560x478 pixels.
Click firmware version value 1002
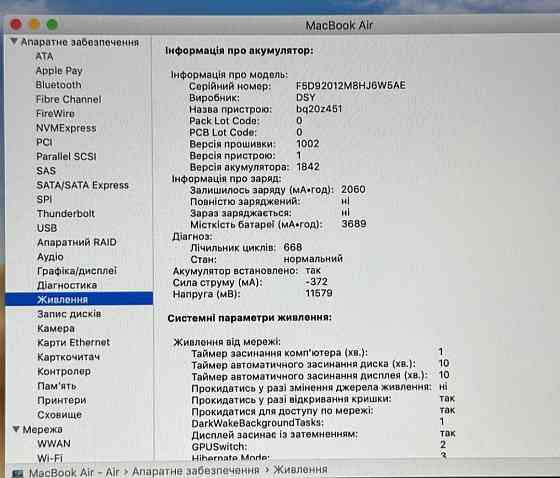click(308, 144)
